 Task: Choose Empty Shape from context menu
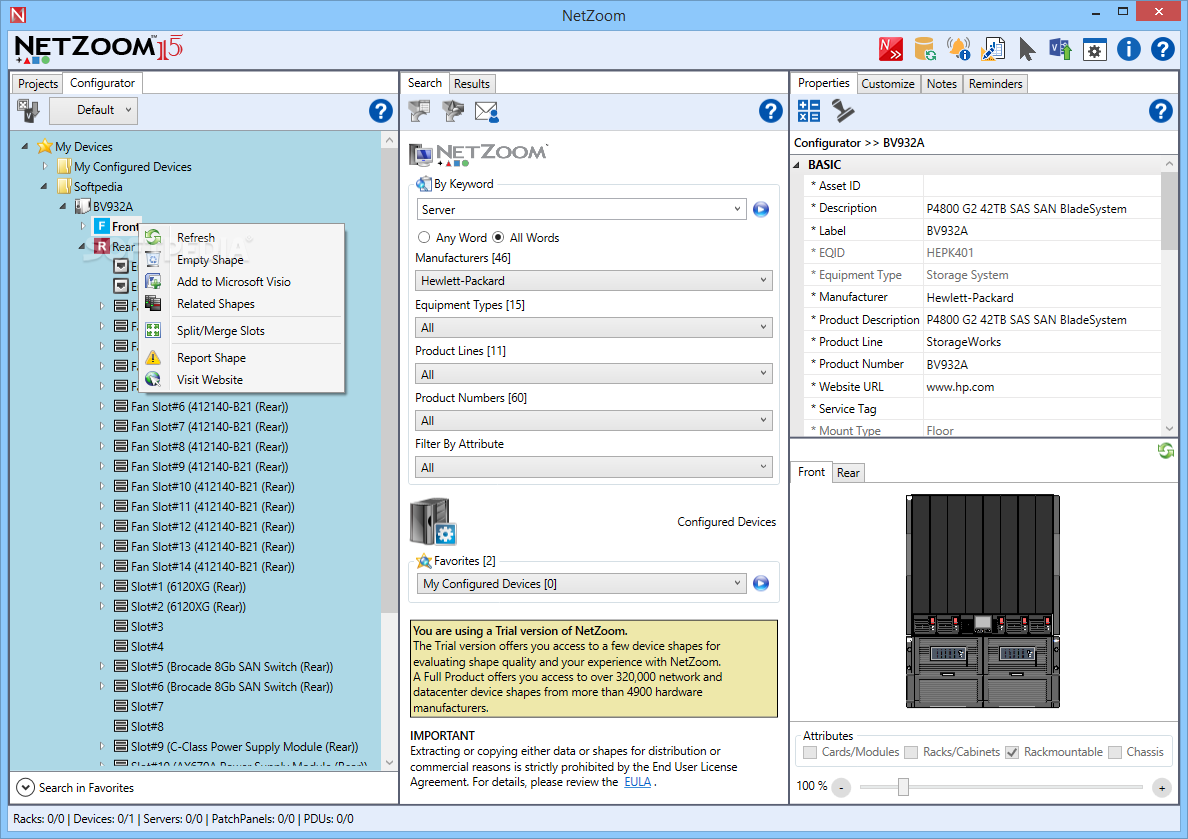[x=241, y=260]
